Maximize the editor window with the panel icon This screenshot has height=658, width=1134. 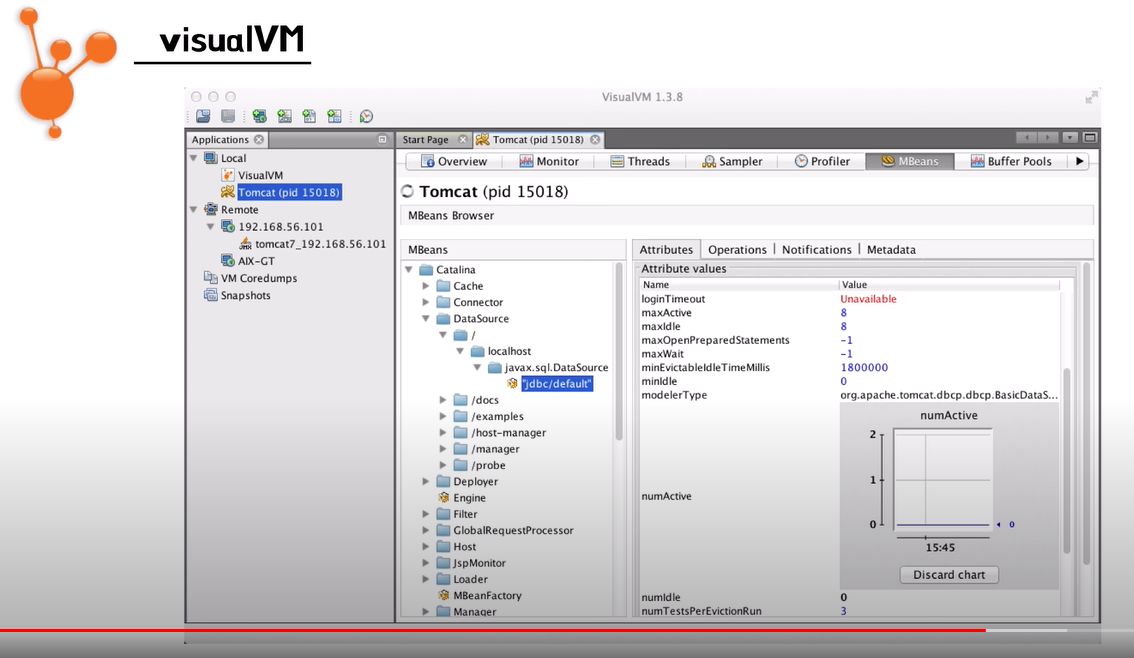tap(1090, 137)
